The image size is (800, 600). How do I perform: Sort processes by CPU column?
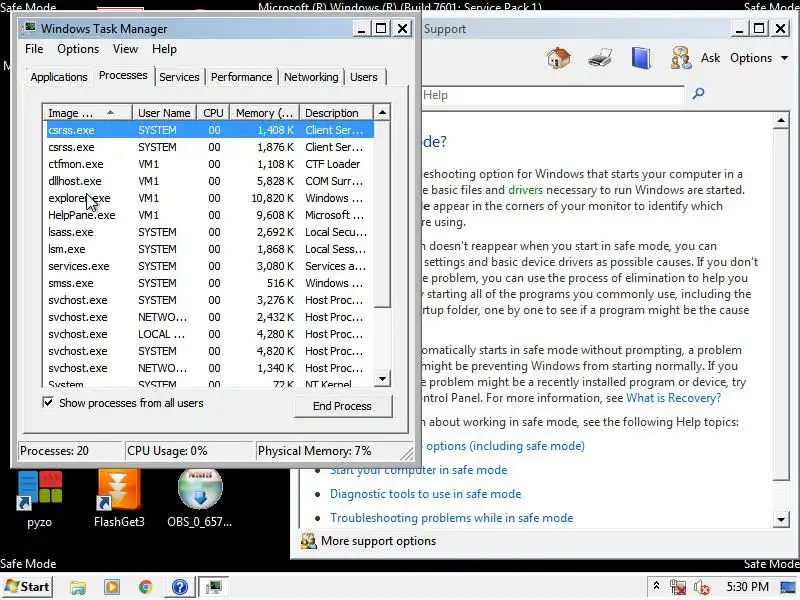point(213,112)
